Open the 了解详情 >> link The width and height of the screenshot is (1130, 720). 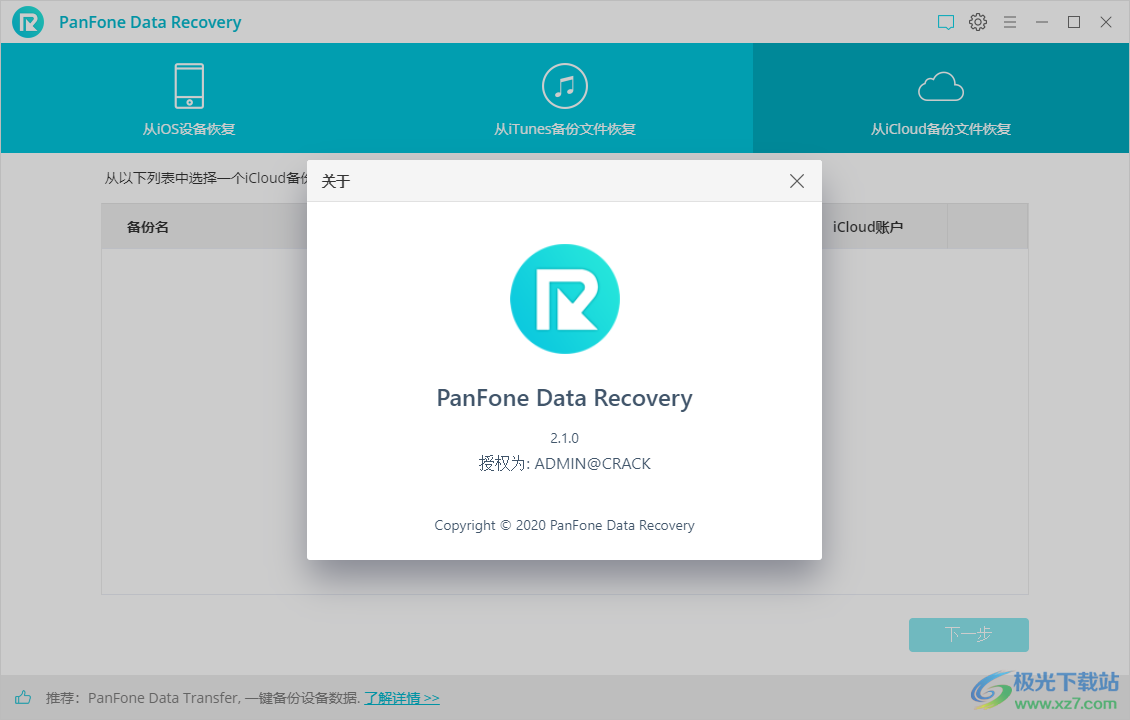401,698
